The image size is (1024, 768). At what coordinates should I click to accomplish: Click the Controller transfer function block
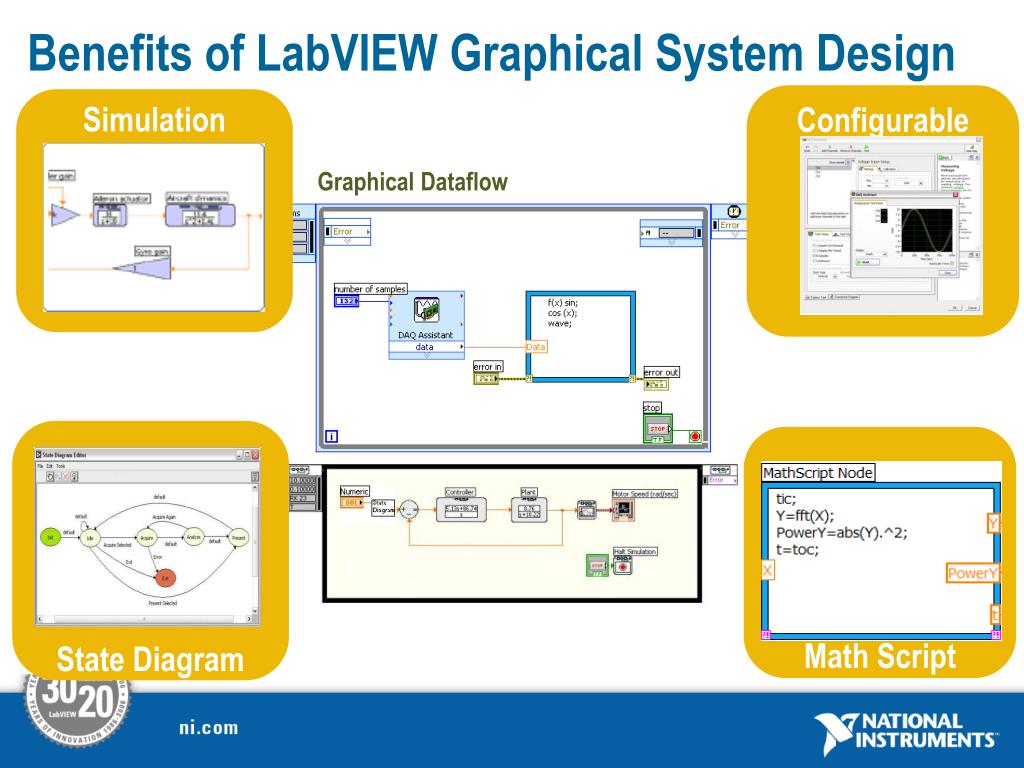(x=461, y=509)
